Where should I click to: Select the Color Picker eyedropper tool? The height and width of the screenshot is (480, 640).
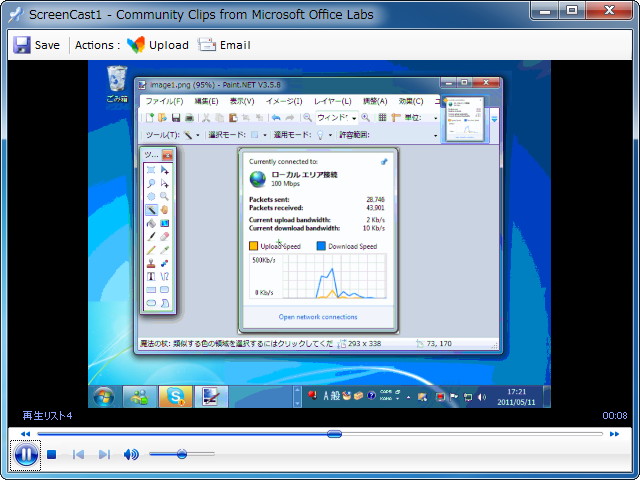point(164,250)
